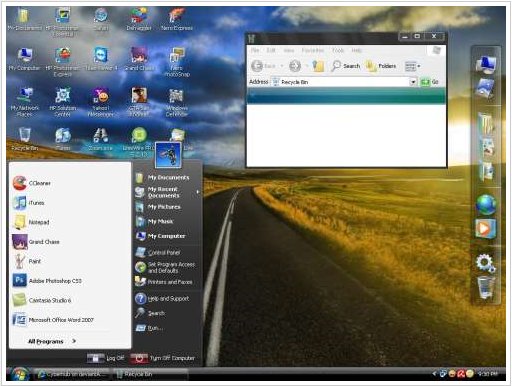Launch Grand Chase from the Start menu
The width and height of the screenshot is (512, 386).
pos(36,242)
